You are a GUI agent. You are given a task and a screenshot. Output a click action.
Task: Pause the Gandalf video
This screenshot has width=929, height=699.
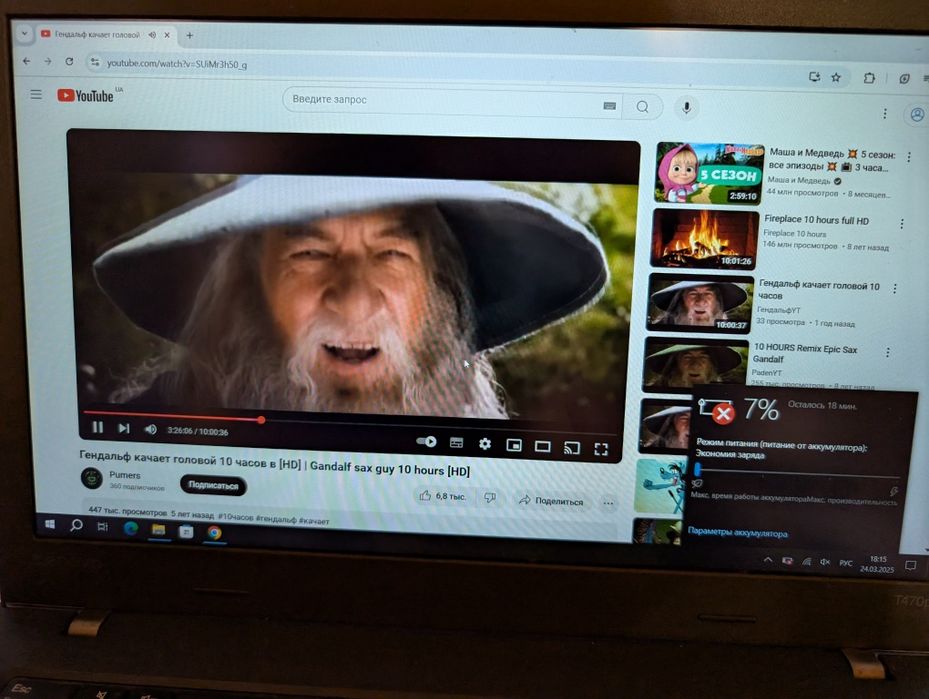[x=98, y=427]
